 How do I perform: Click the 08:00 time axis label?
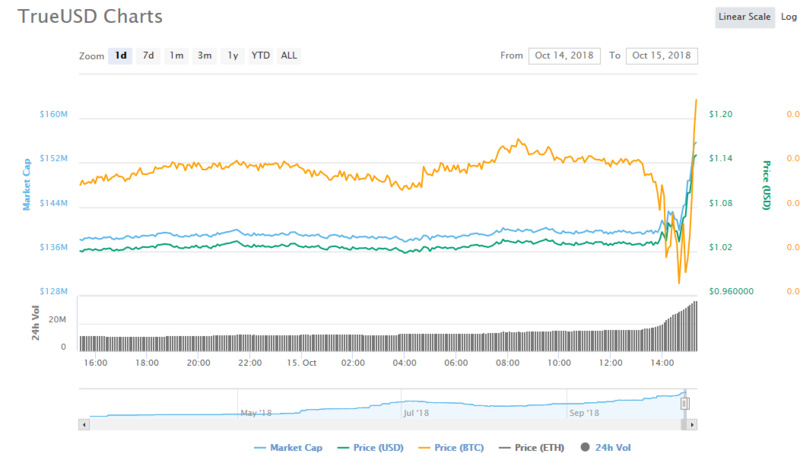pyautogui.click(x=508, y=363)
